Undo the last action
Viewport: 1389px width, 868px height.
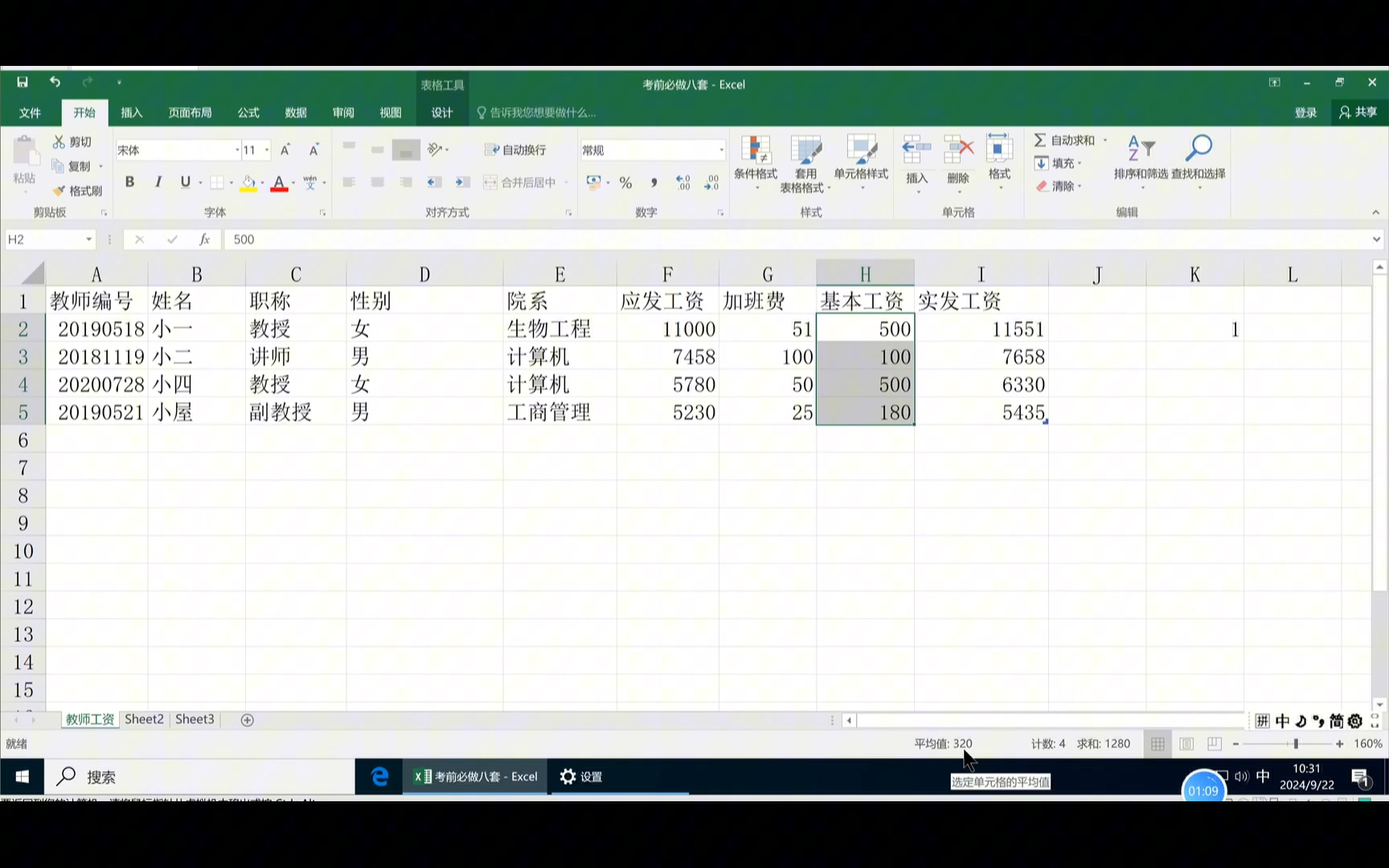[55, 82]
